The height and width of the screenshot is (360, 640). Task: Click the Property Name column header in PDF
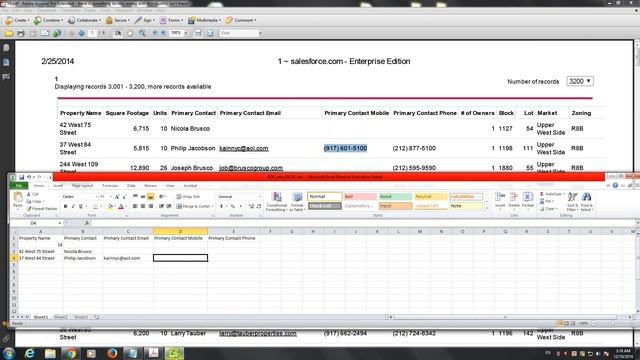pos(80,113)
